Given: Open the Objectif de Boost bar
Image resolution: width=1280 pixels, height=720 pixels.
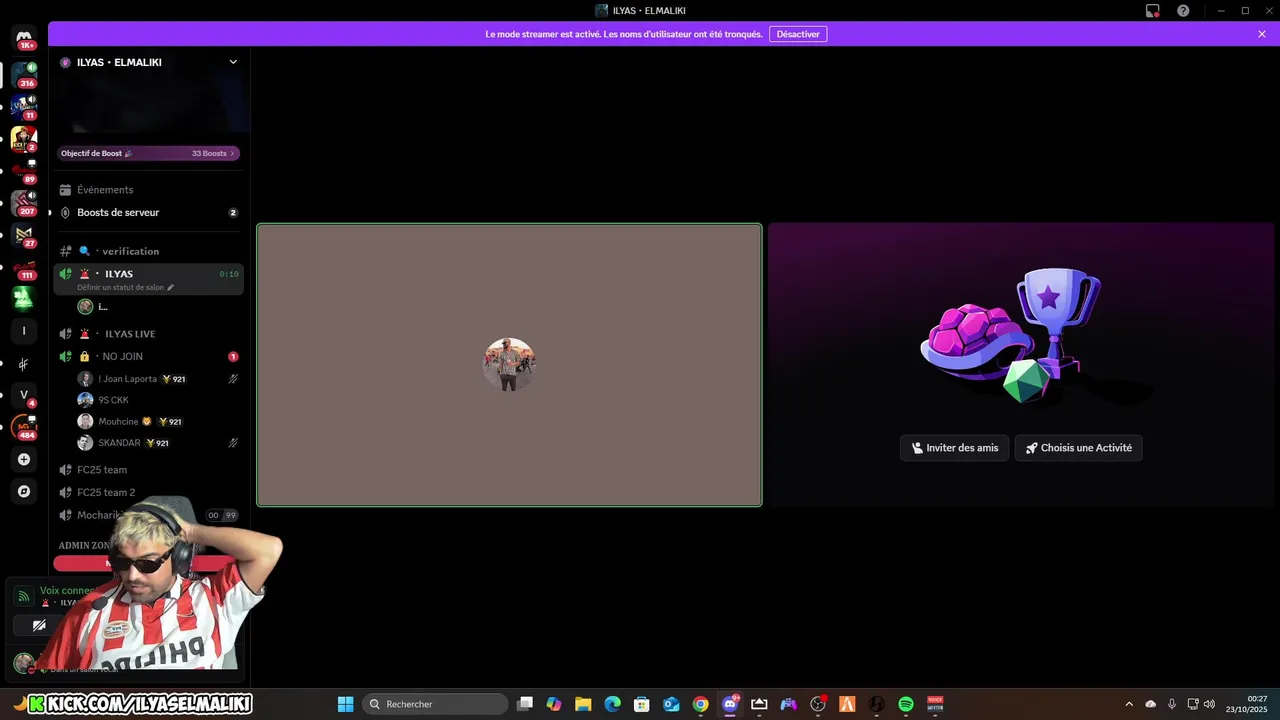Looking at the screenshot, I should [x=148, y=153].
